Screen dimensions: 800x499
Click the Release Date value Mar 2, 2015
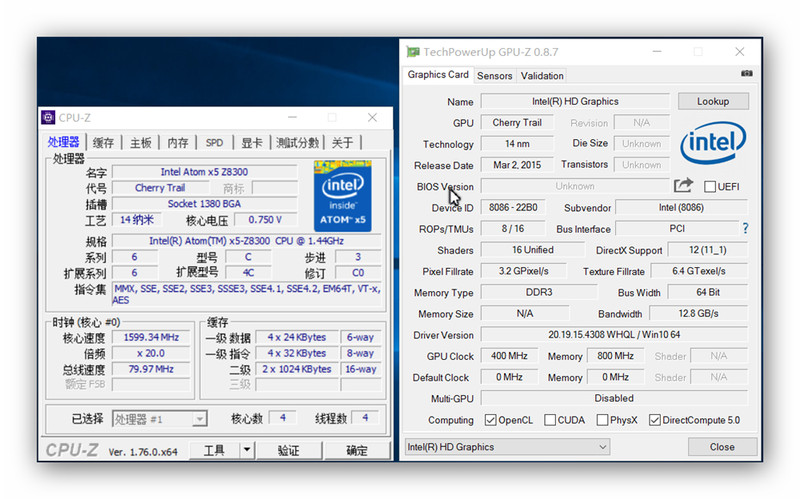click(x=517, y=165)
